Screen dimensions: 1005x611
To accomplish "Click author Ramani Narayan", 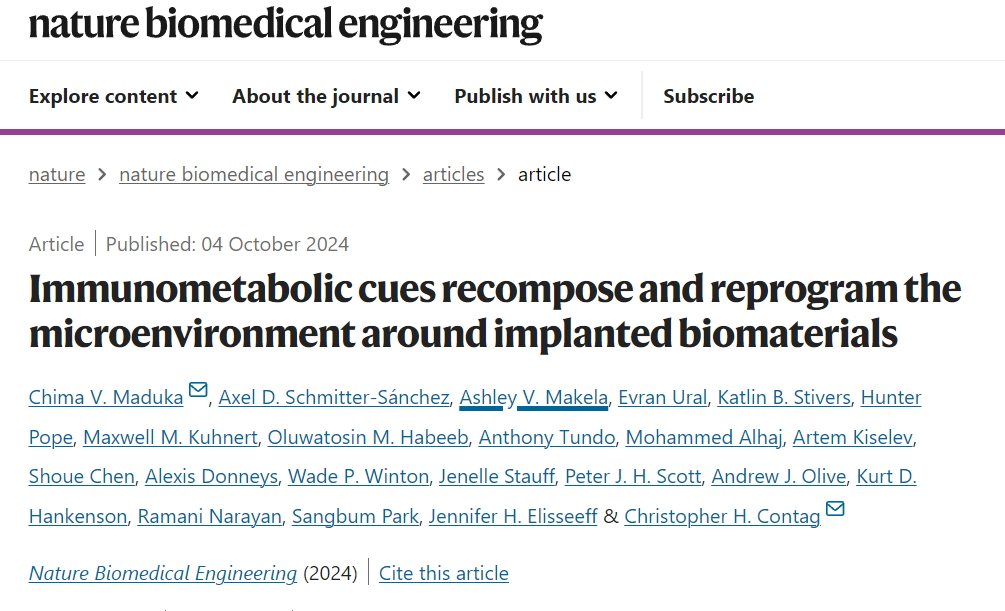I will click(210, 516).
